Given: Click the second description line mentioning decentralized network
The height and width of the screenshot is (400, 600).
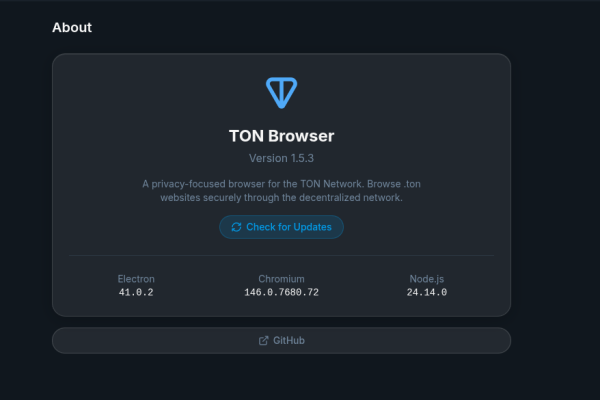Looking at the screenshot, I should point(281,198).
